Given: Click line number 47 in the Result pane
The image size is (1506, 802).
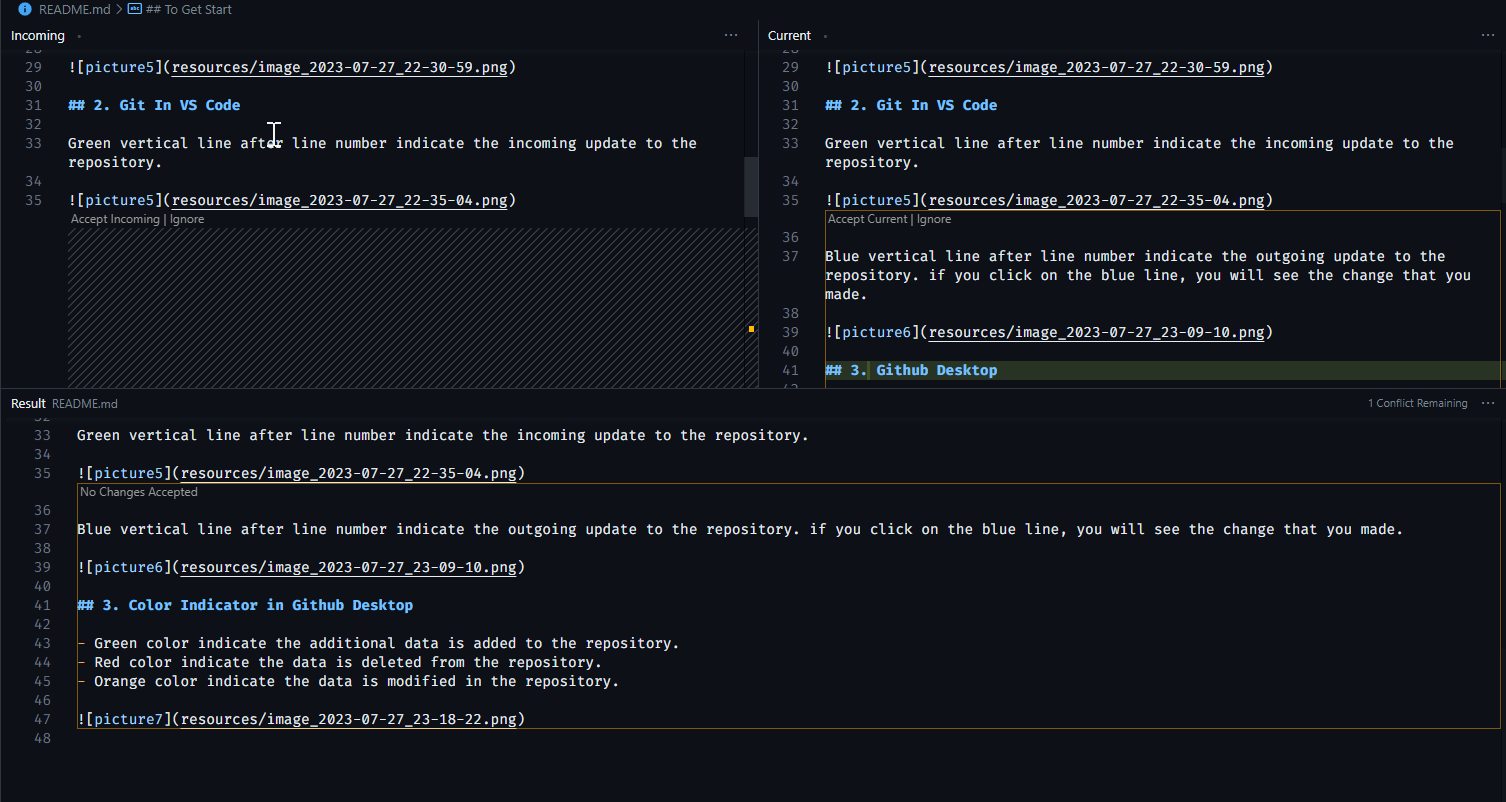Looking at the screenshot, I should tap(42, 719).
